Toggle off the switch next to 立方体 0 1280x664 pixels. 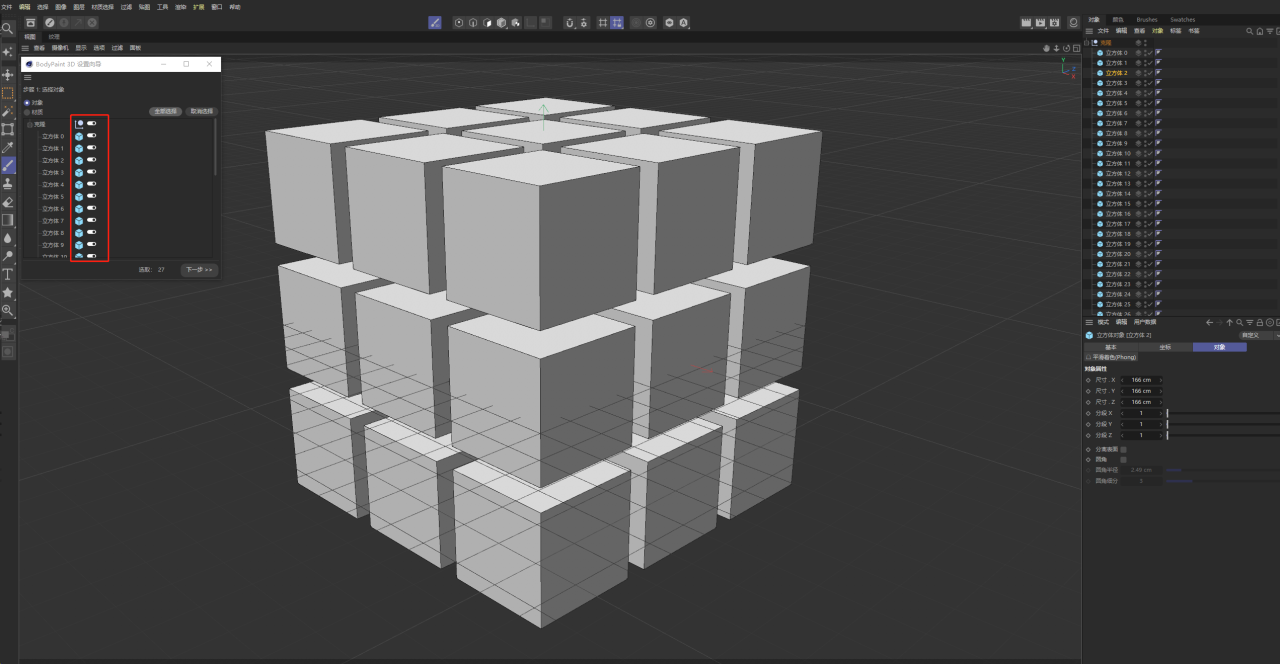coord(90,136)
